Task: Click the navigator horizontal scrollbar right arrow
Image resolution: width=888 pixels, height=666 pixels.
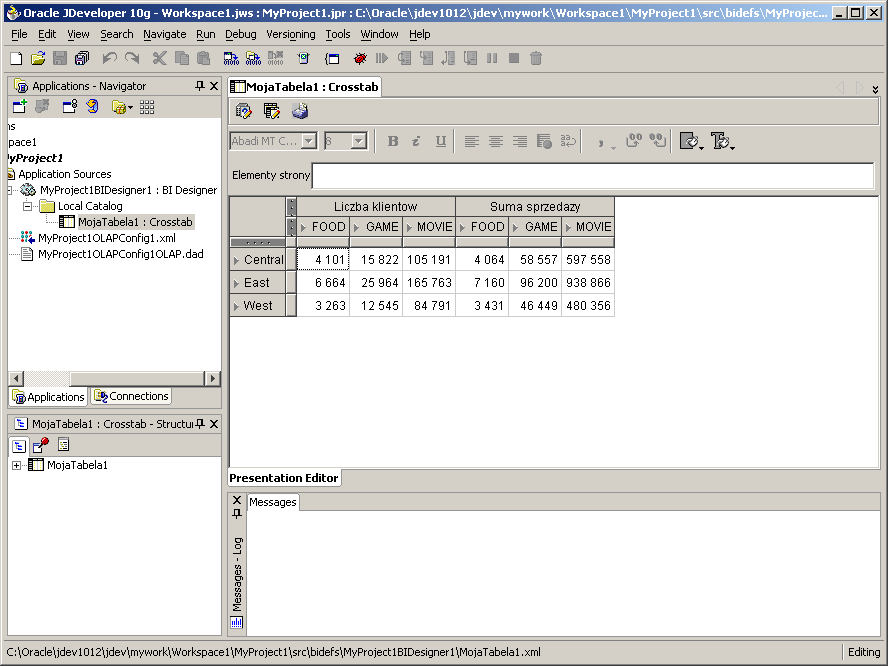Action: click(x=212, y=378)
